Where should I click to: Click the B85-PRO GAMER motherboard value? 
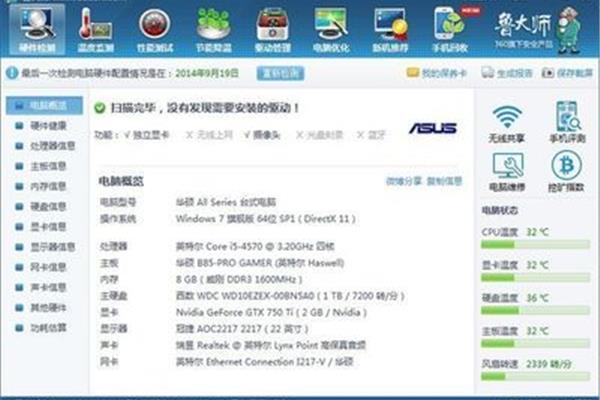coord(260,263)
